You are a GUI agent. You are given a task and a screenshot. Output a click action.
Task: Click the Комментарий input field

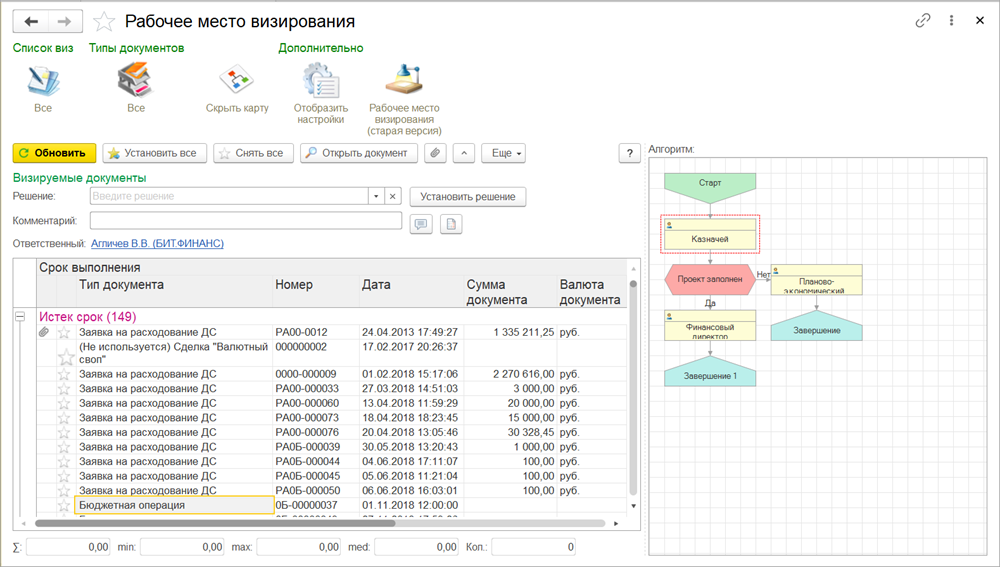[246, 221]
